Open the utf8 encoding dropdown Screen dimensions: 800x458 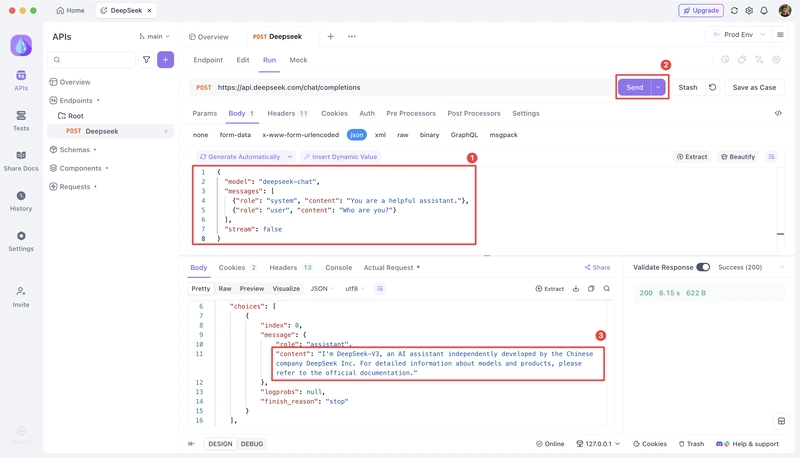coord(355,289)
